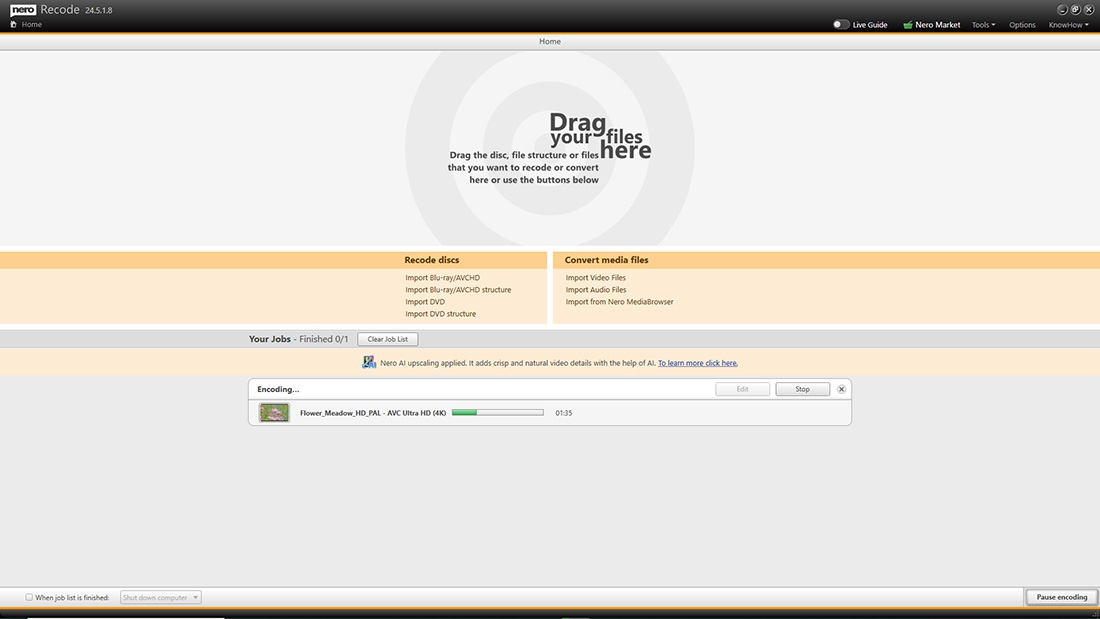1100x619 pixels.
Task: Minimize the Nero Recode window
Action: click(x=1062, y=10)
